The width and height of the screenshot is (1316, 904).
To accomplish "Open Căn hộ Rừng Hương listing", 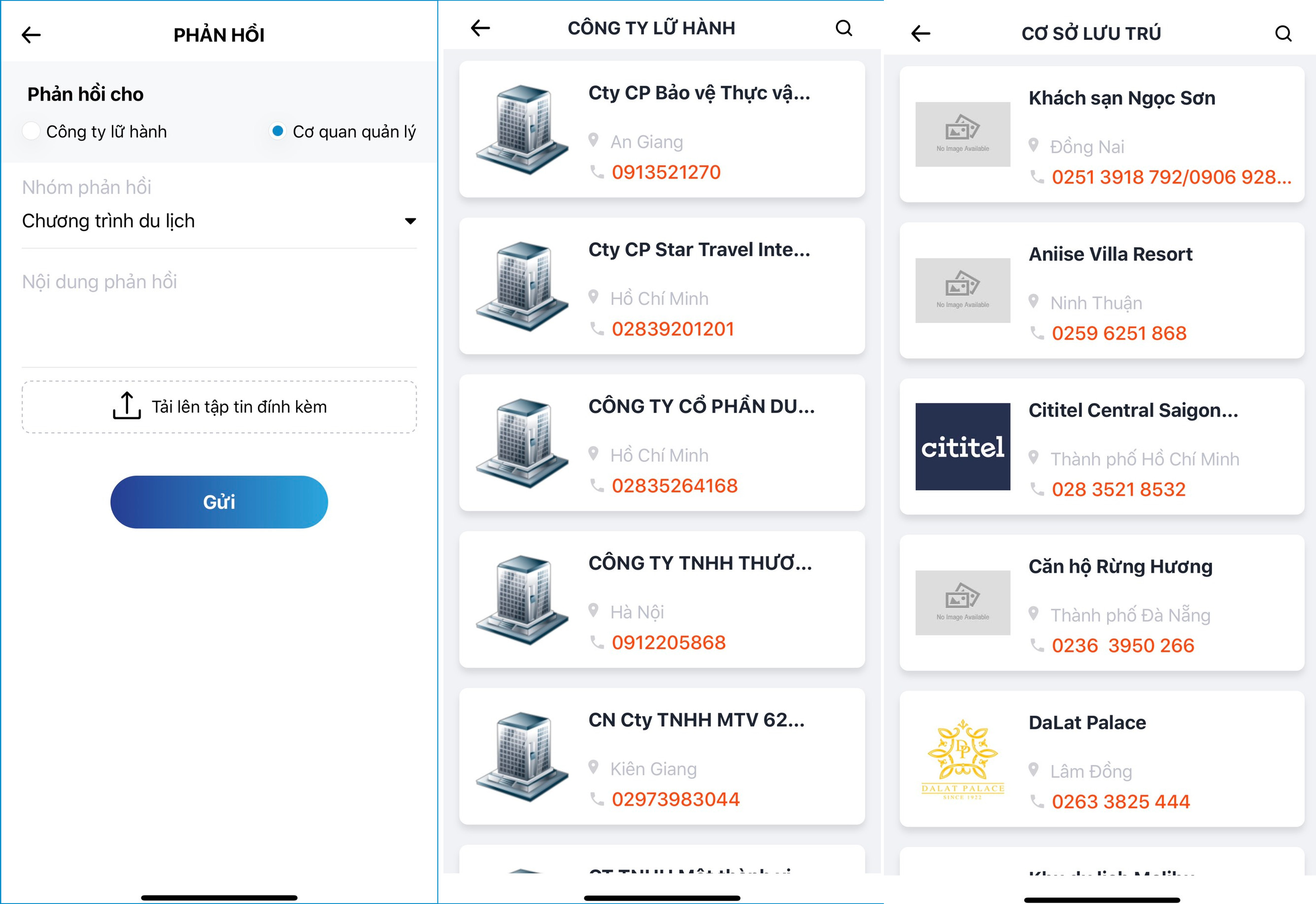I will click(1102, 603).
